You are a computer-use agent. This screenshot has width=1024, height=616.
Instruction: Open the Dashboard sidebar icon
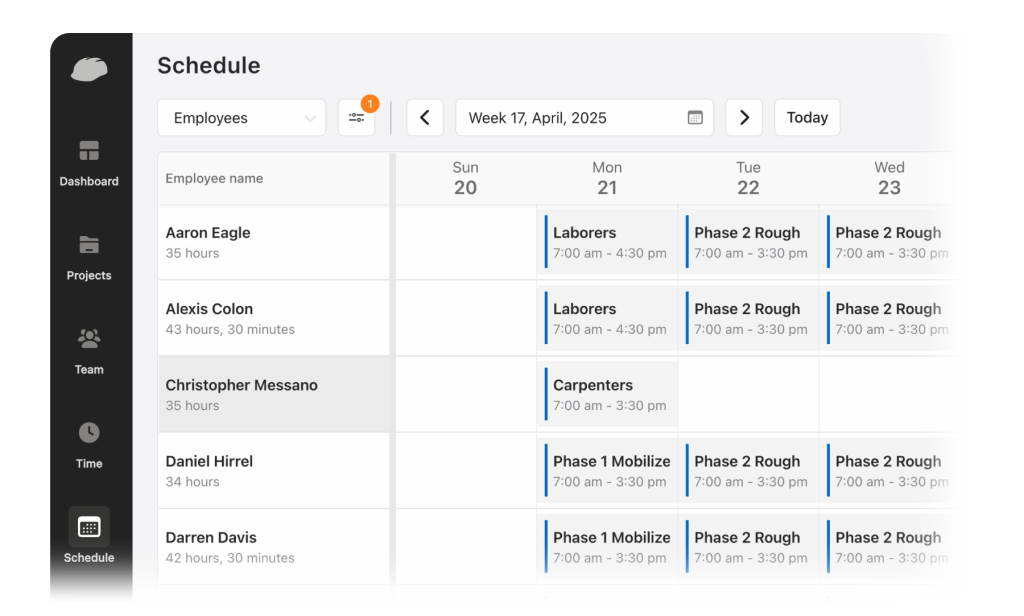(x=89, y=152)
